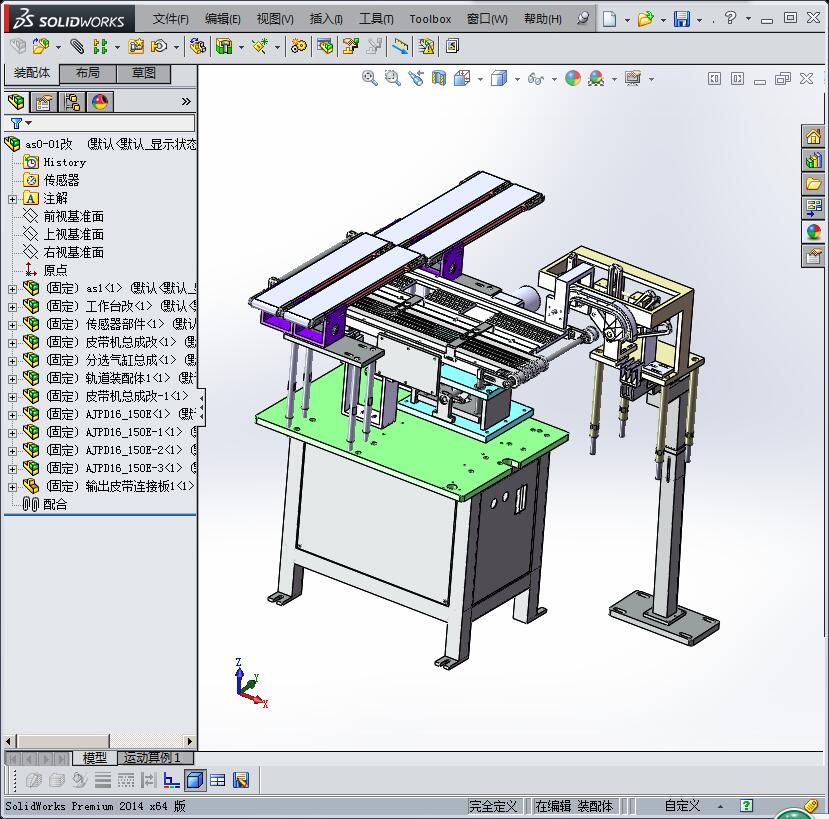Expand the hidden manager tabs chevron
The image size is (829, 819).
186,102
